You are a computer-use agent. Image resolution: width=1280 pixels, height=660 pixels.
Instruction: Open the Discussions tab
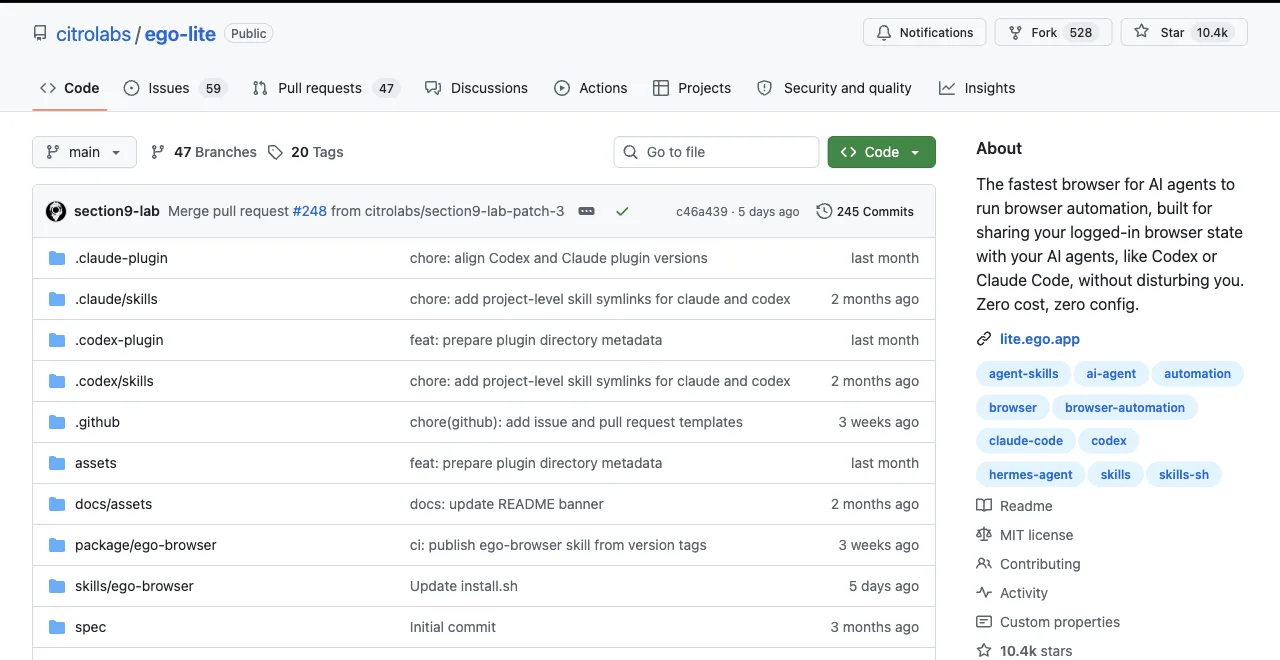click(476, 88)
